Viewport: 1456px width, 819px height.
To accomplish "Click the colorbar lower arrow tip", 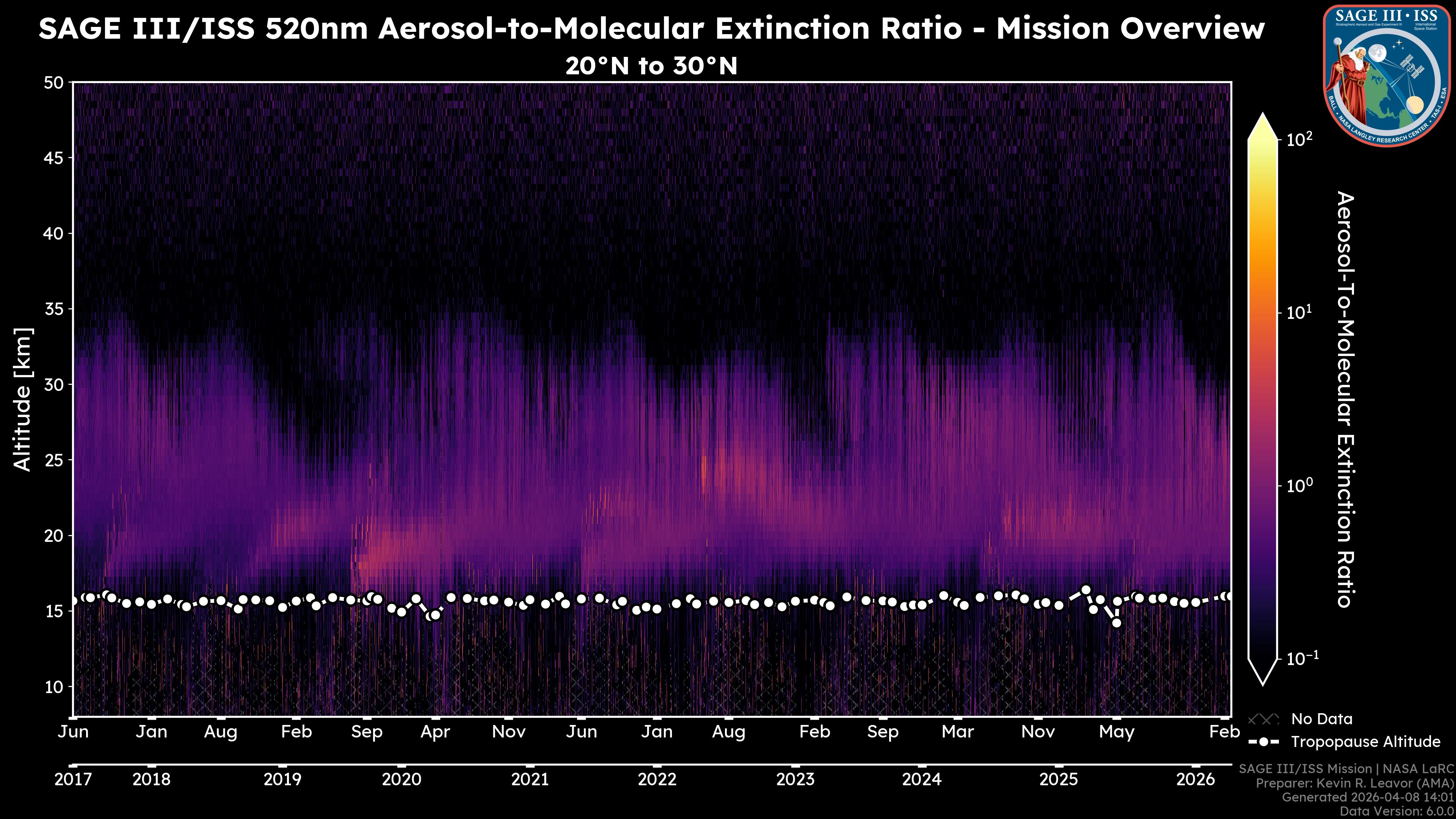I will 1263,681.
